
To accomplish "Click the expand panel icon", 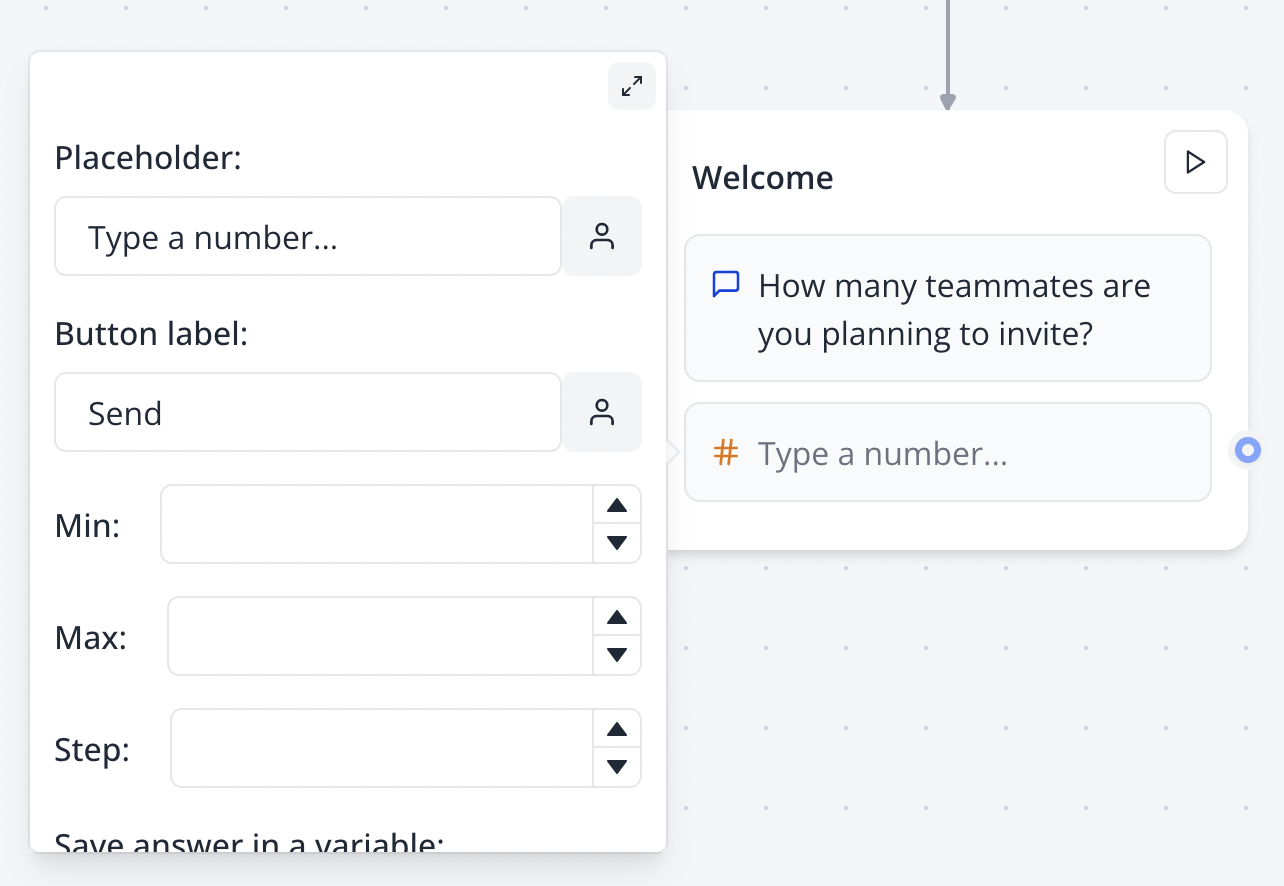I will pos(631,86).
